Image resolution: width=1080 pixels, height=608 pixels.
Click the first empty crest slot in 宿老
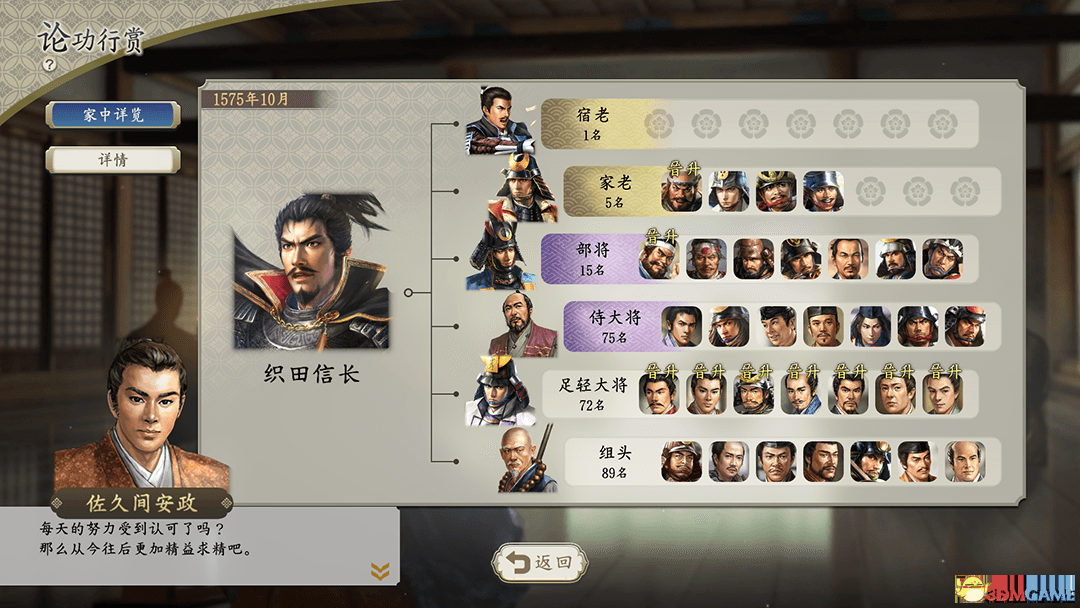[x=659, y=124]
